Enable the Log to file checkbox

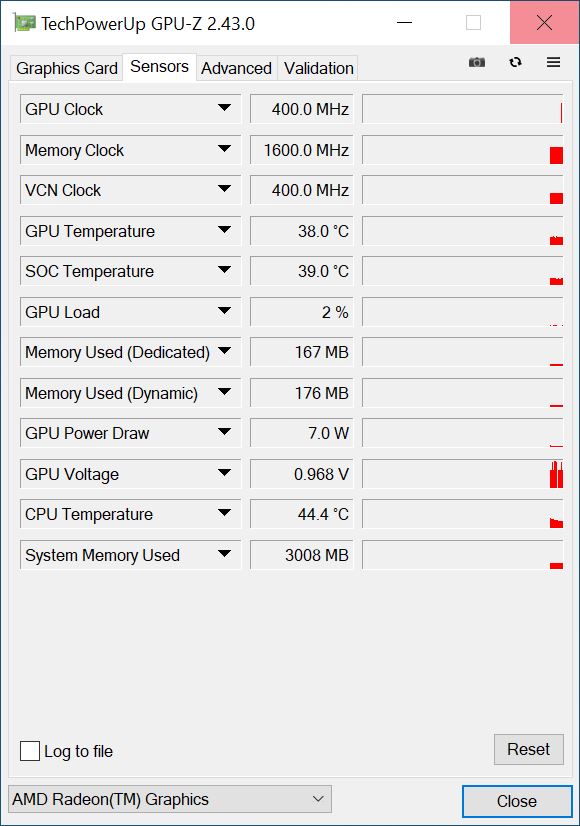[x=30, y=751]
